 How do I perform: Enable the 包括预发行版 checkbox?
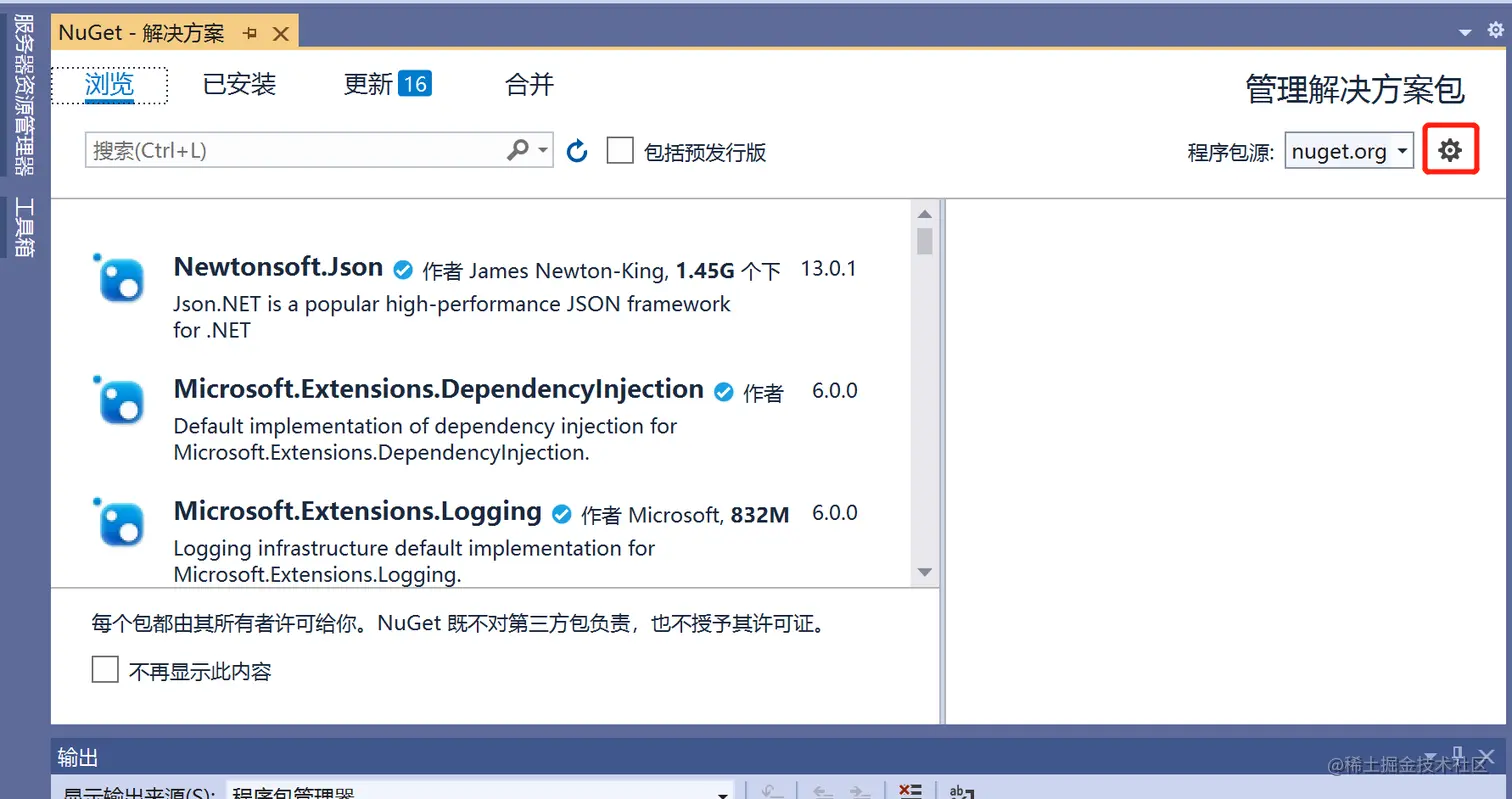(620, 150)
